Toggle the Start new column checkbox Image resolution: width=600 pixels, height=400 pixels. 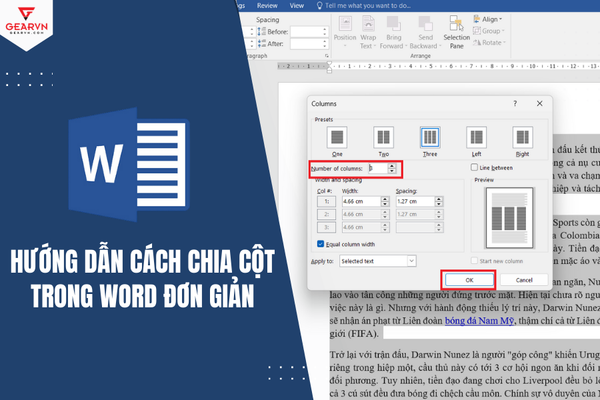point(474,261)
